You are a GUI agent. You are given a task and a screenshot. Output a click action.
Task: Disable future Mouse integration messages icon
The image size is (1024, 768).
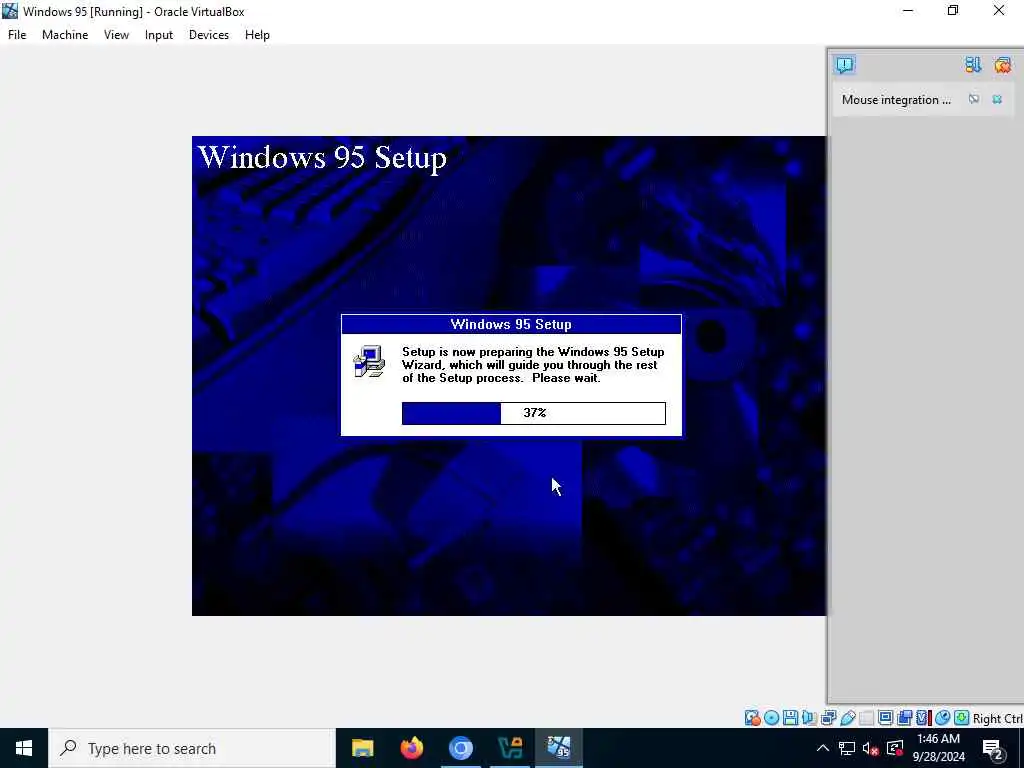974,99
